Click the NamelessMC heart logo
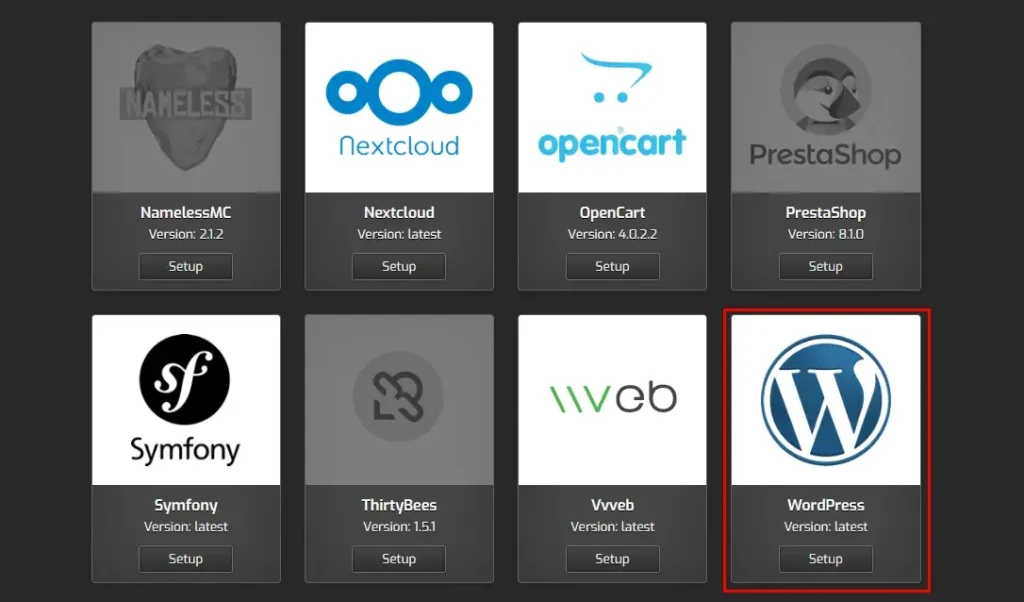1024x602 pixels. pos(186,108)
